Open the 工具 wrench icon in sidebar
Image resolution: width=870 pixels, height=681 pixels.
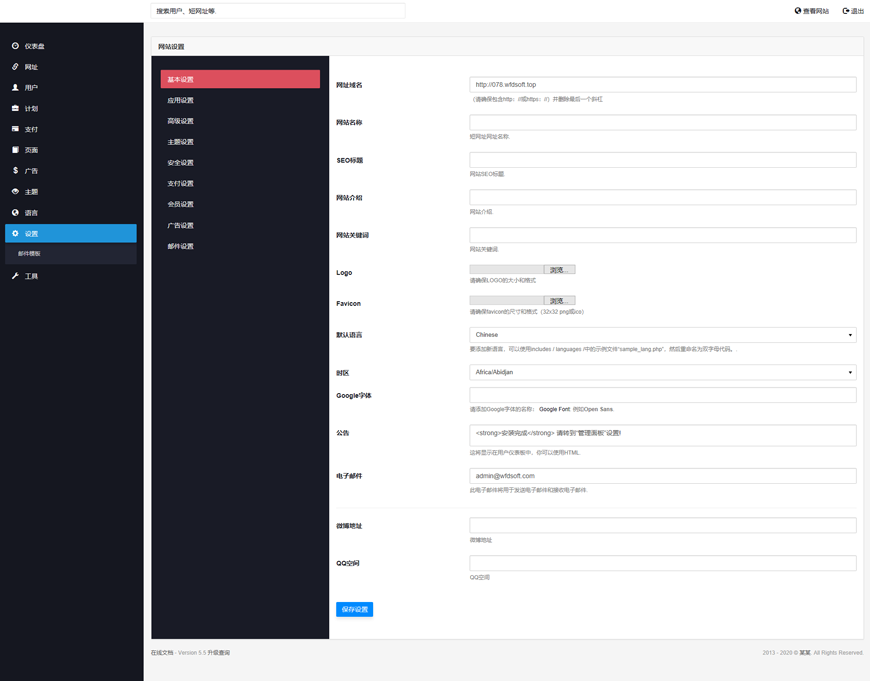click(15, 276)
